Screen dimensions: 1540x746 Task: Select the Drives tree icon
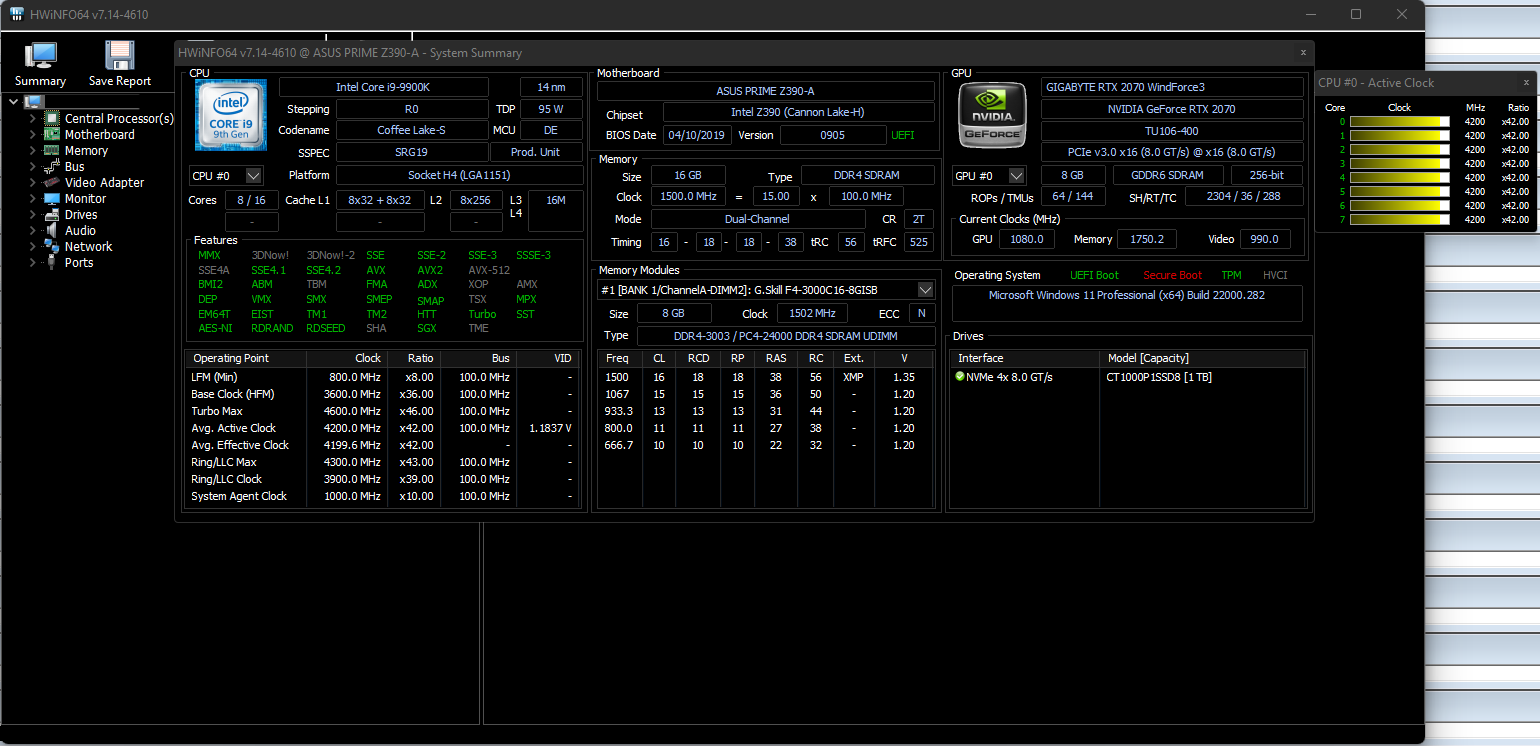coord(51,214)
